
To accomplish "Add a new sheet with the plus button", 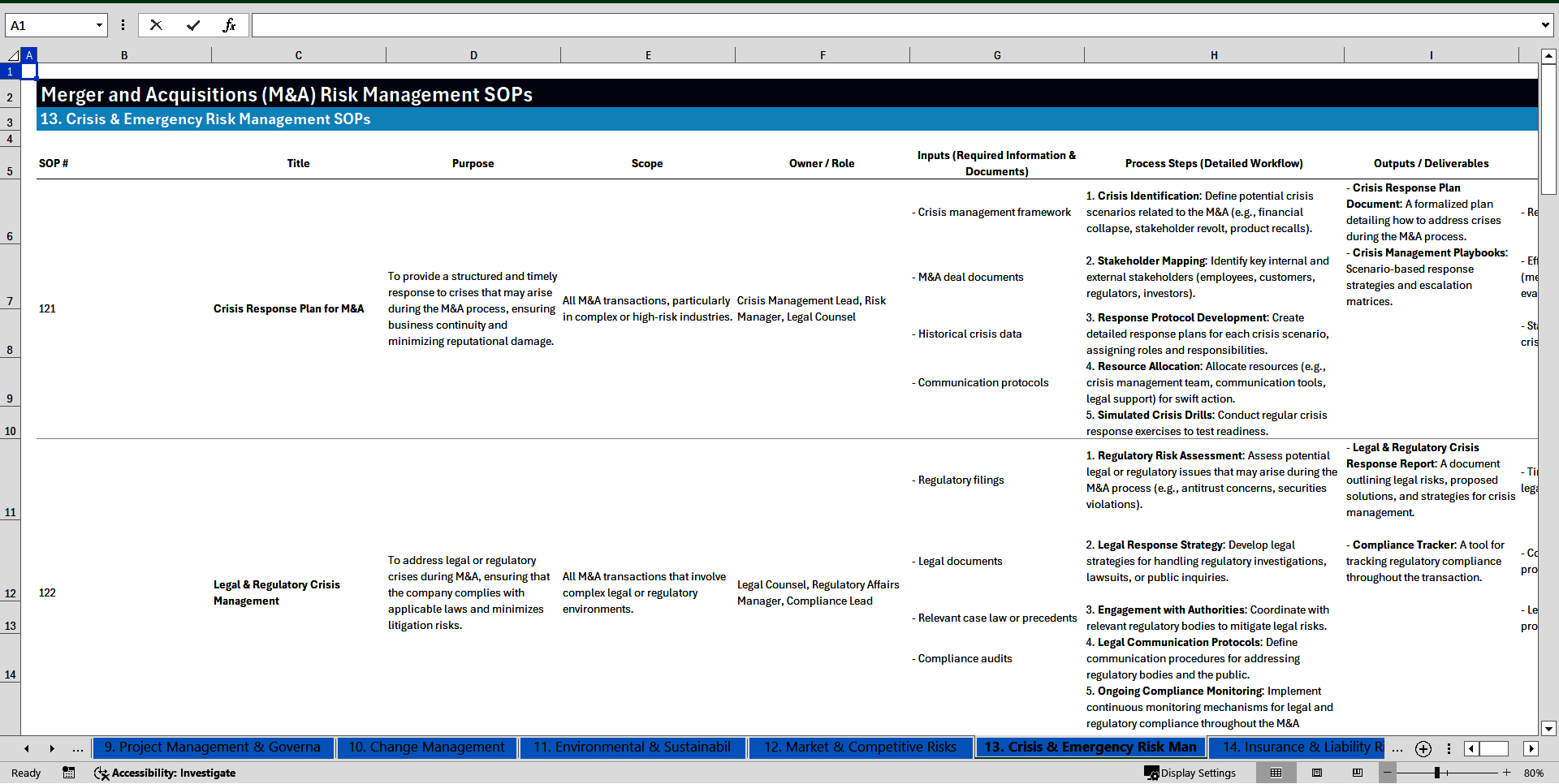I will tap(1423, 749).
